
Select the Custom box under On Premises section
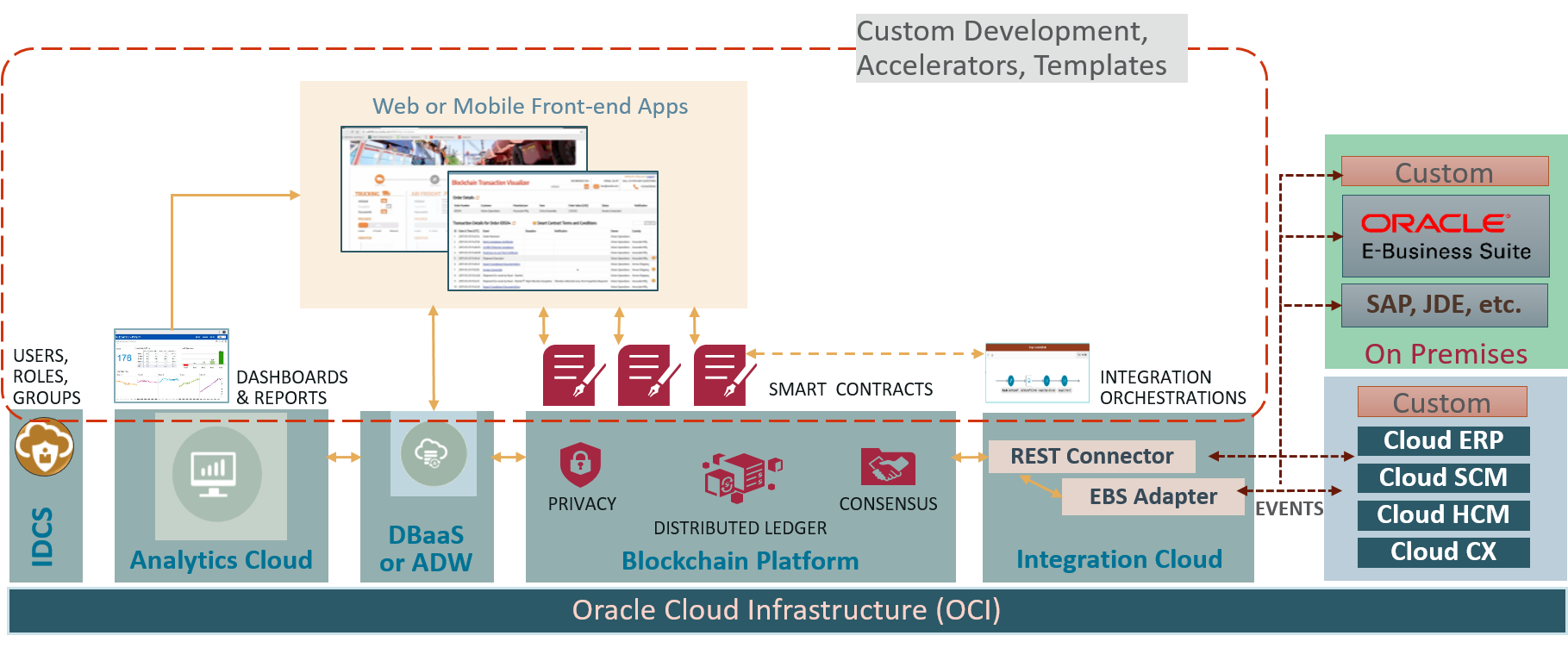[1445, 171]
